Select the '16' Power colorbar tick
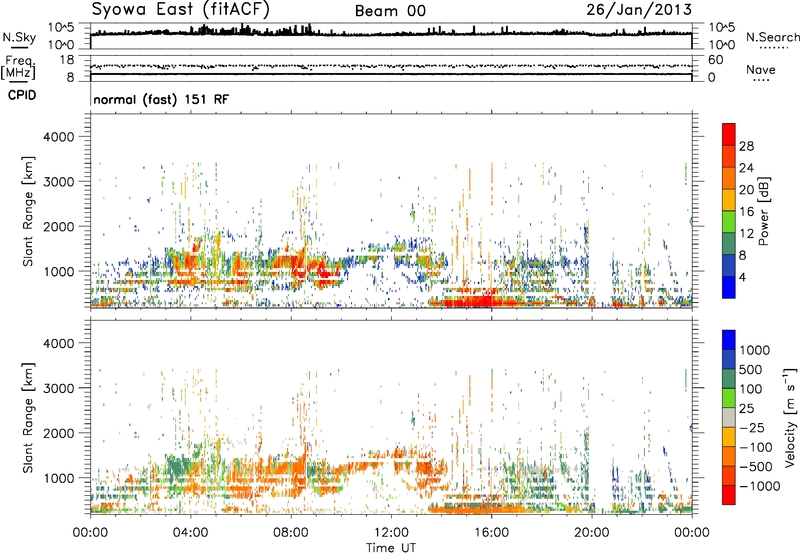This screenshot has width=800, height=554. click(746, 212)
